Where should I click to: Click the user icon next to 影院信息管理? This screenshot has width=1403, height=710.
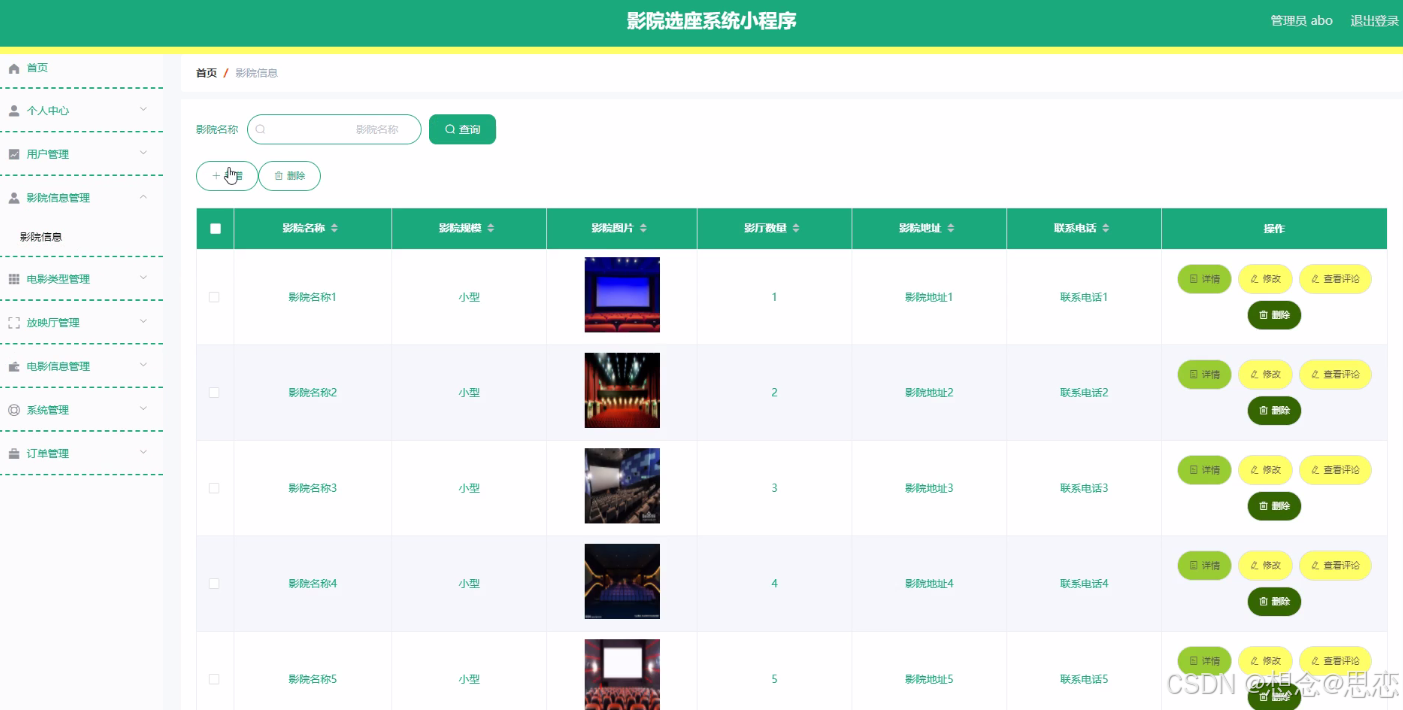click(14, 198)
